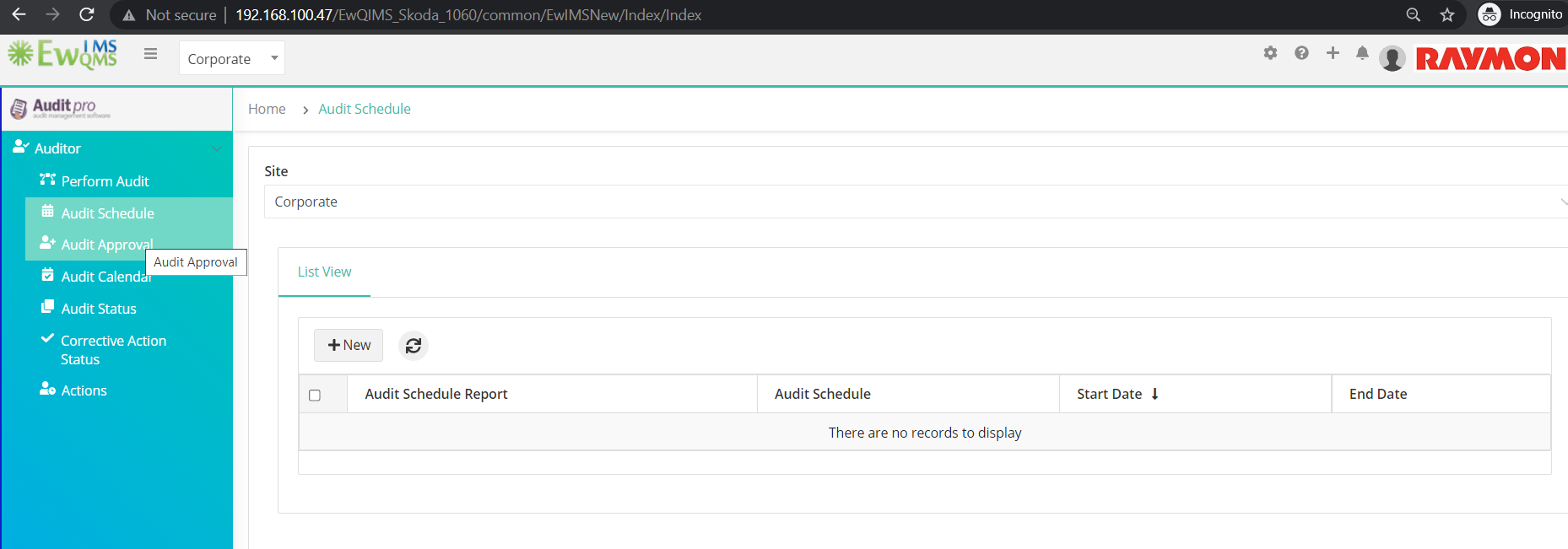This screenshot has height=549, width=1568.
Task: Bookmark this page with the star icon
Action: 1447,14
